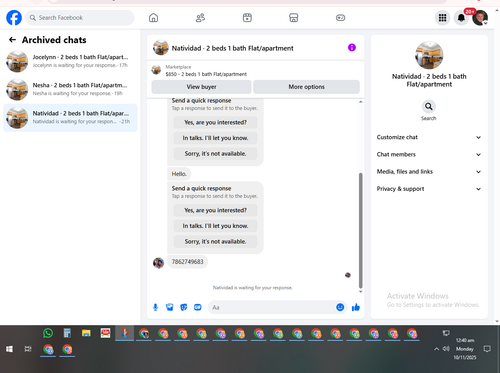This screenshot has width=500, height=373.
Task: Click the chat scroll-down arrow
Action: click(360, 292)
